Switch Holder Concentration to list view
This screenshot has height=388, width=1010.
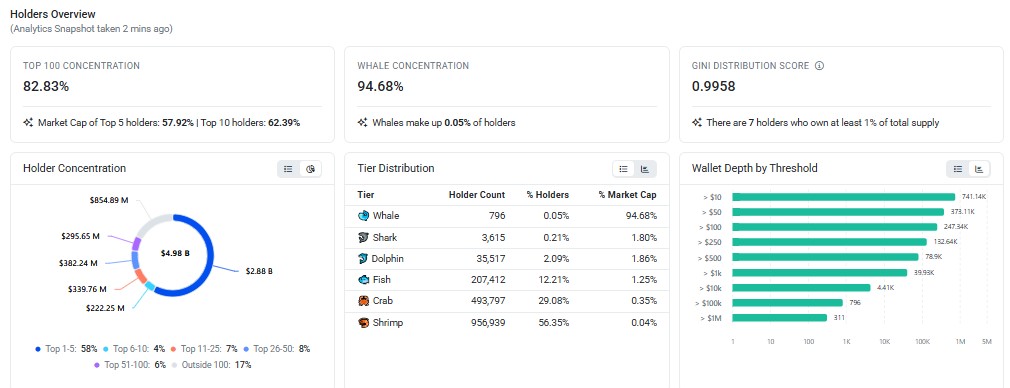coord(289,169)
